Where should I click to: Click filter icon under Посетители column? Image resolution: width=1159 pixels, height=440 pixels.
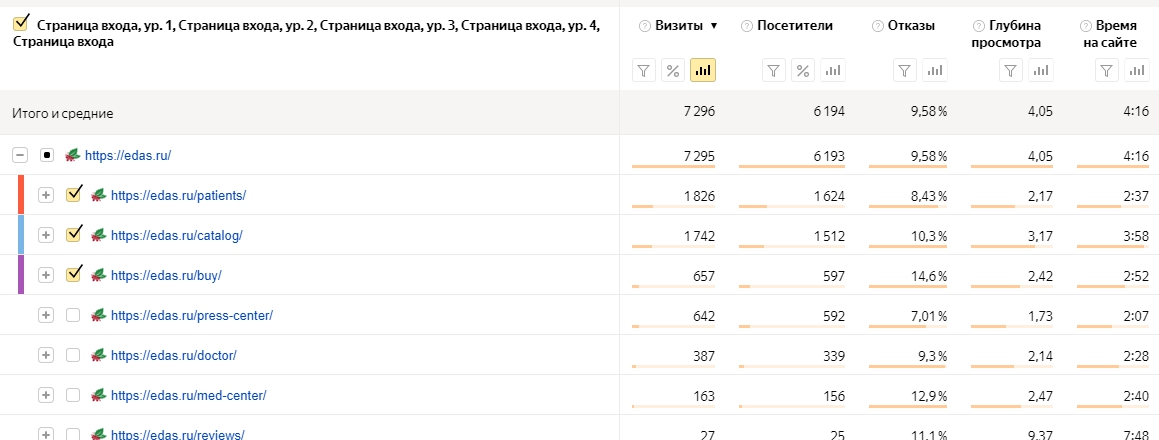click(773, 71)
